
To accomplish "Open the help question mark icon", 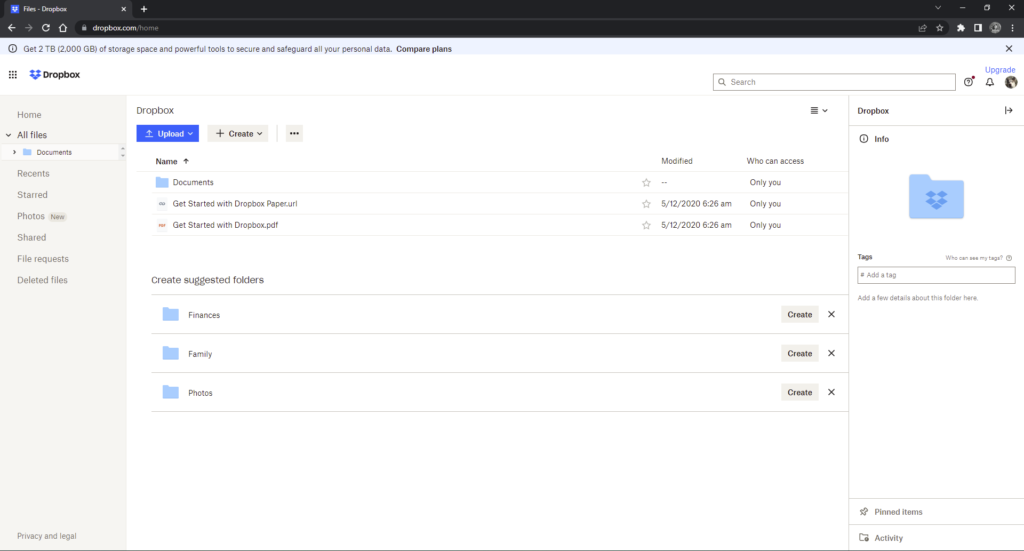I will click(x=968, y=82).
